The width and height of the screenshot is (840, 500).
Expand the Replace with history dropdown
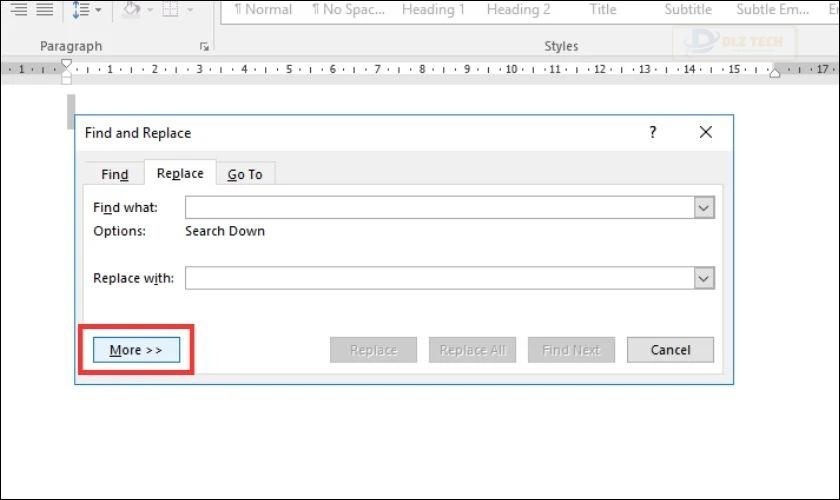704,278
